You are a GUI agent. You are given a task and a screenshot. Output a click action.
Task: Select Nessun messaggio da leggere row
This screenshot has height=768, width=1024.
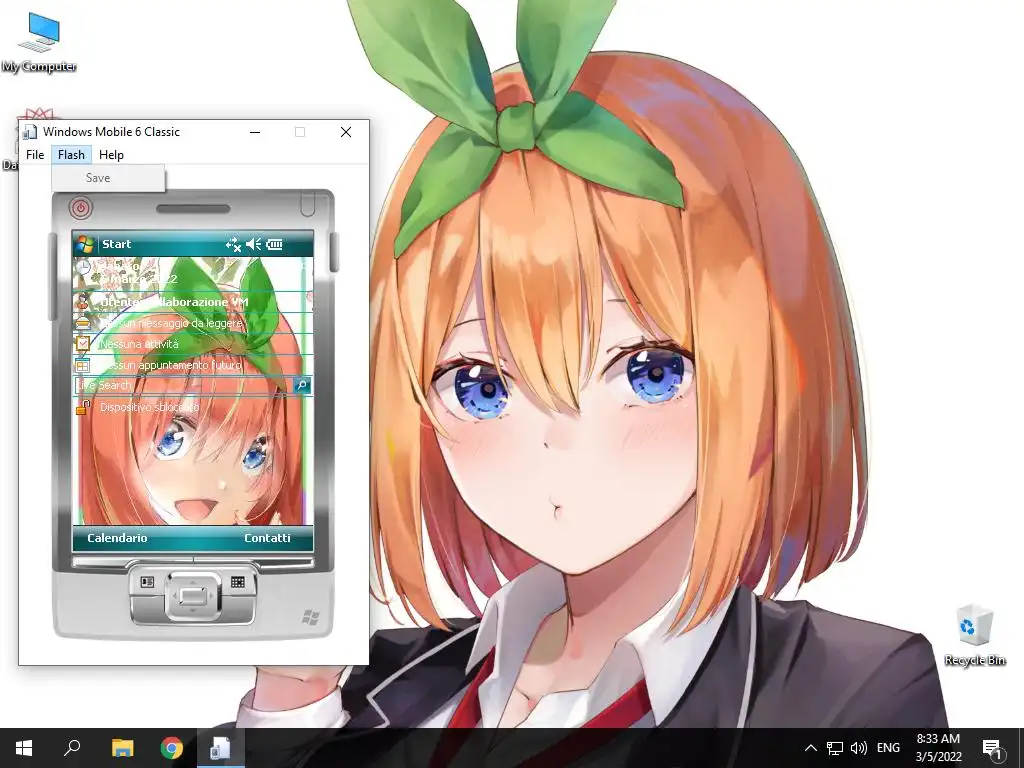click(x=193, y=323)
